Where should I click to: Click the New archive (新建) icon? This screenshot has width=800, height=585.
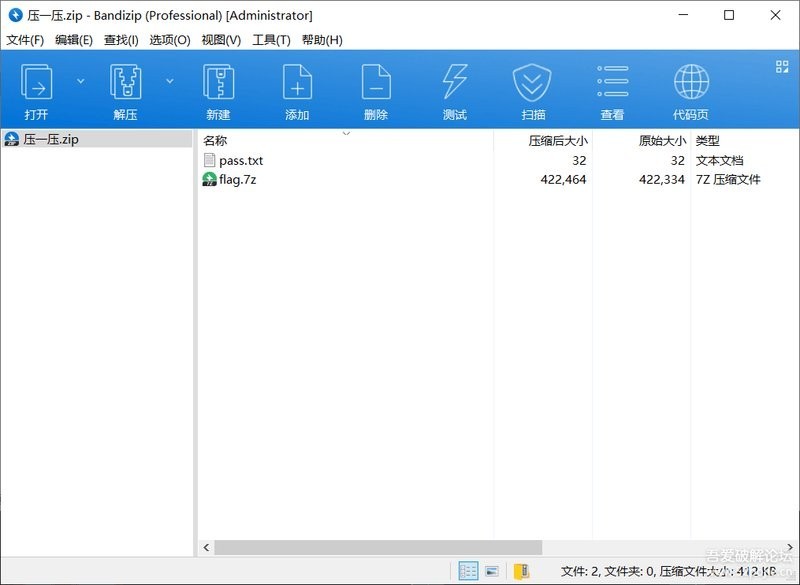point(218,82)
